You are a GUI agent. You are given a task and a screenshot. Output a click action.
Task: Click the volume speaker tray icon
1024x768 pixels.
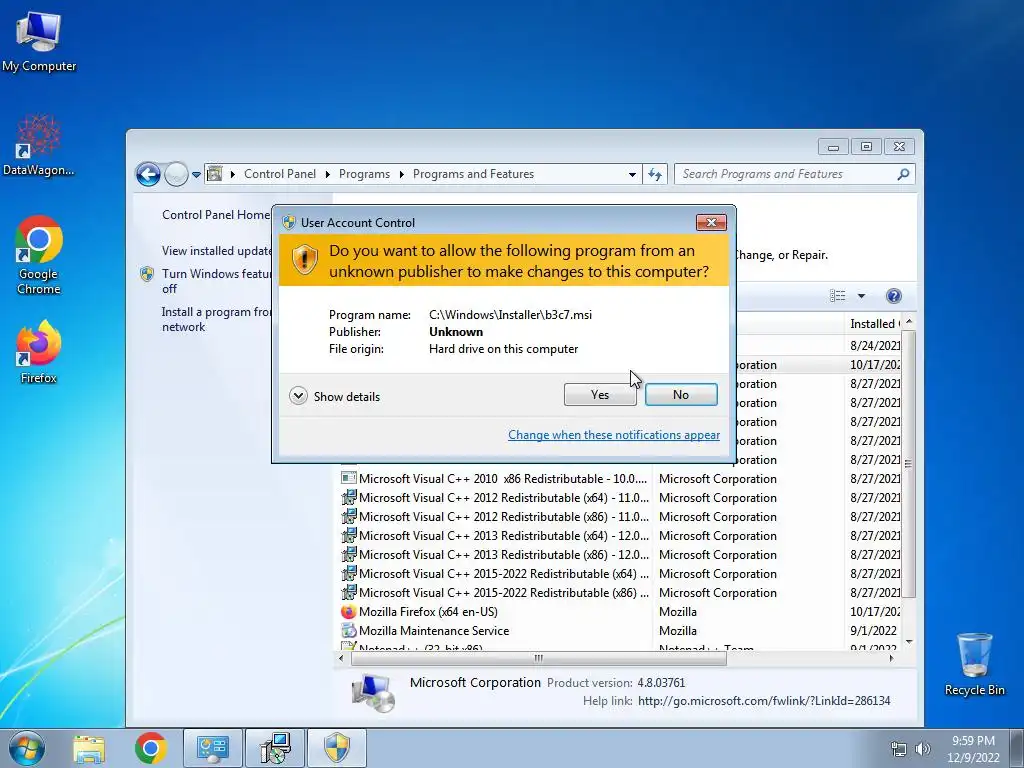tap(923, 749)
